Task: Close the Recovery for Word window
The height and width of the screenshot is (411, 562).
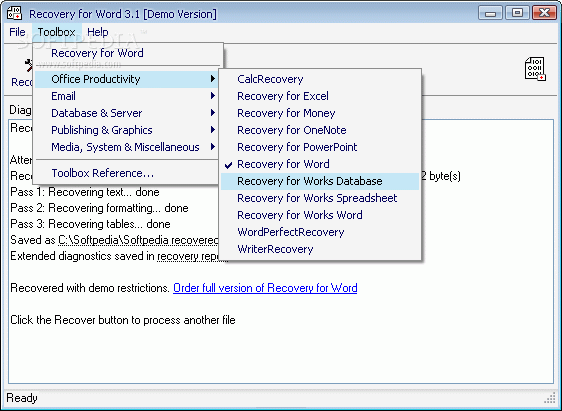Action: pos(544,13)
